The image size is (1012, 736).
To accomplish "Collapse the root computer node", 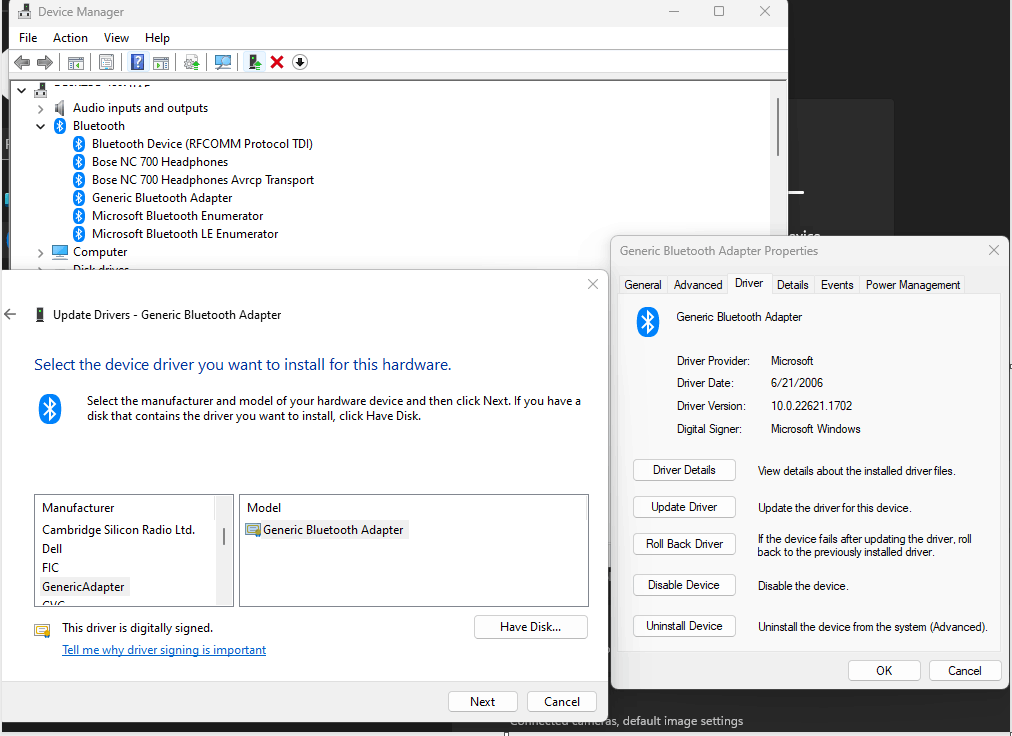I will [x=21, y=90].
